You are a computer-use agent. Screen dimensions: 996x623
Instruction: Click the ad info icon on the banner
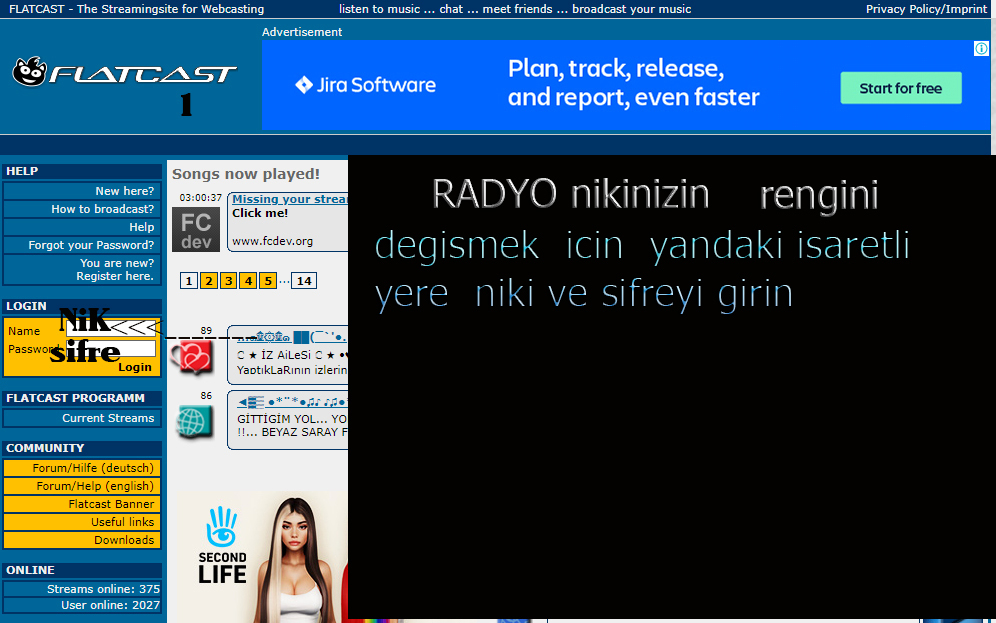981,49
